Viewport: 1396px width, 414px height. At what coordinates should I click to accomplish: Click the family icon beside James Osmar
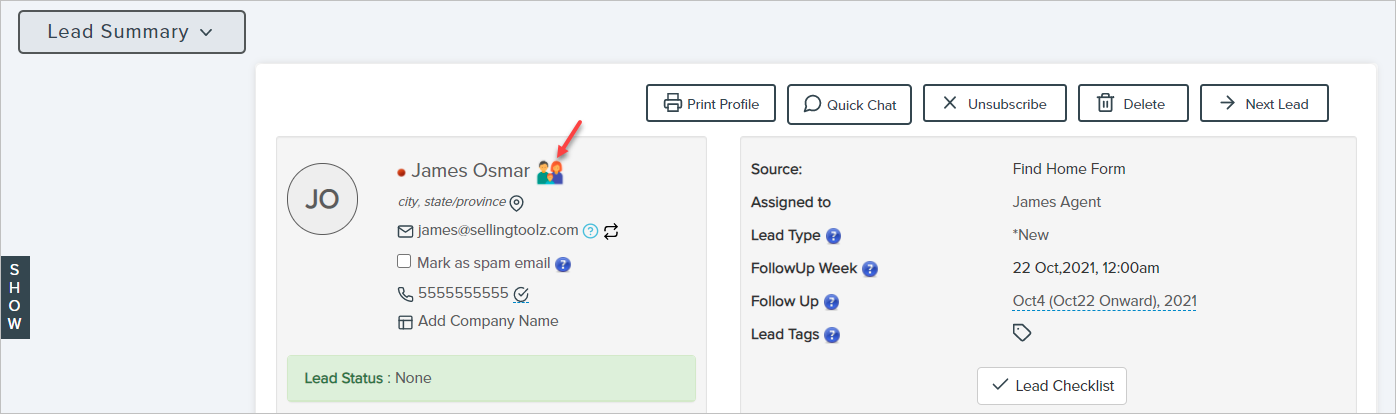point(550,172)
